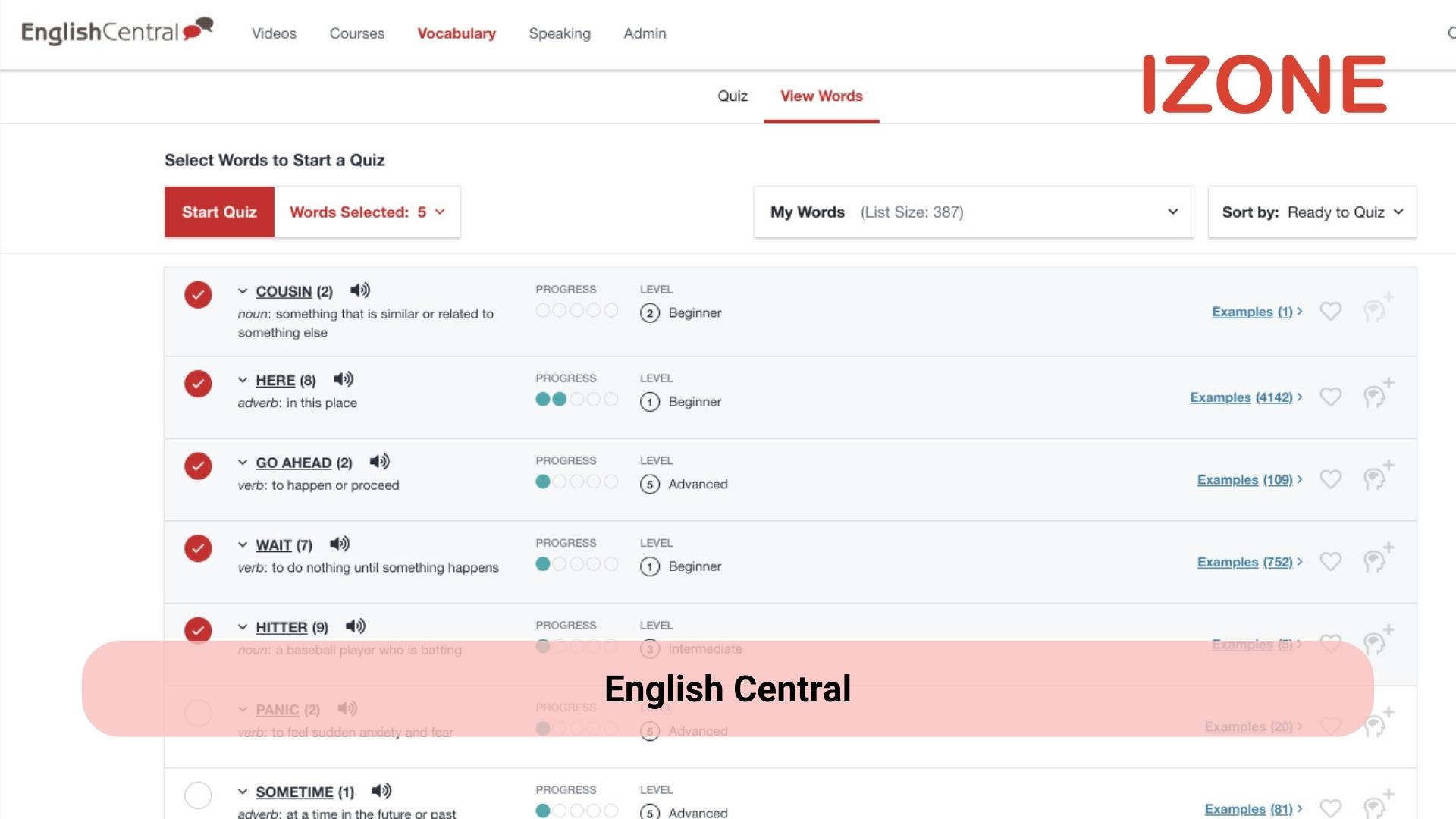Favorite the GO AHEAD word with heart
This screenshot has width=1456, height=819.
point(1331,479)
